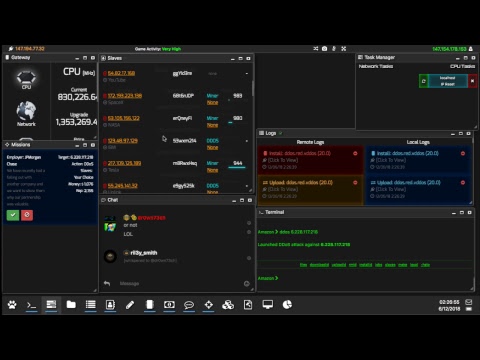Open slave IP in the YouTube row
Viewport: 480px width, 360px height.
(x=121, y=73)
